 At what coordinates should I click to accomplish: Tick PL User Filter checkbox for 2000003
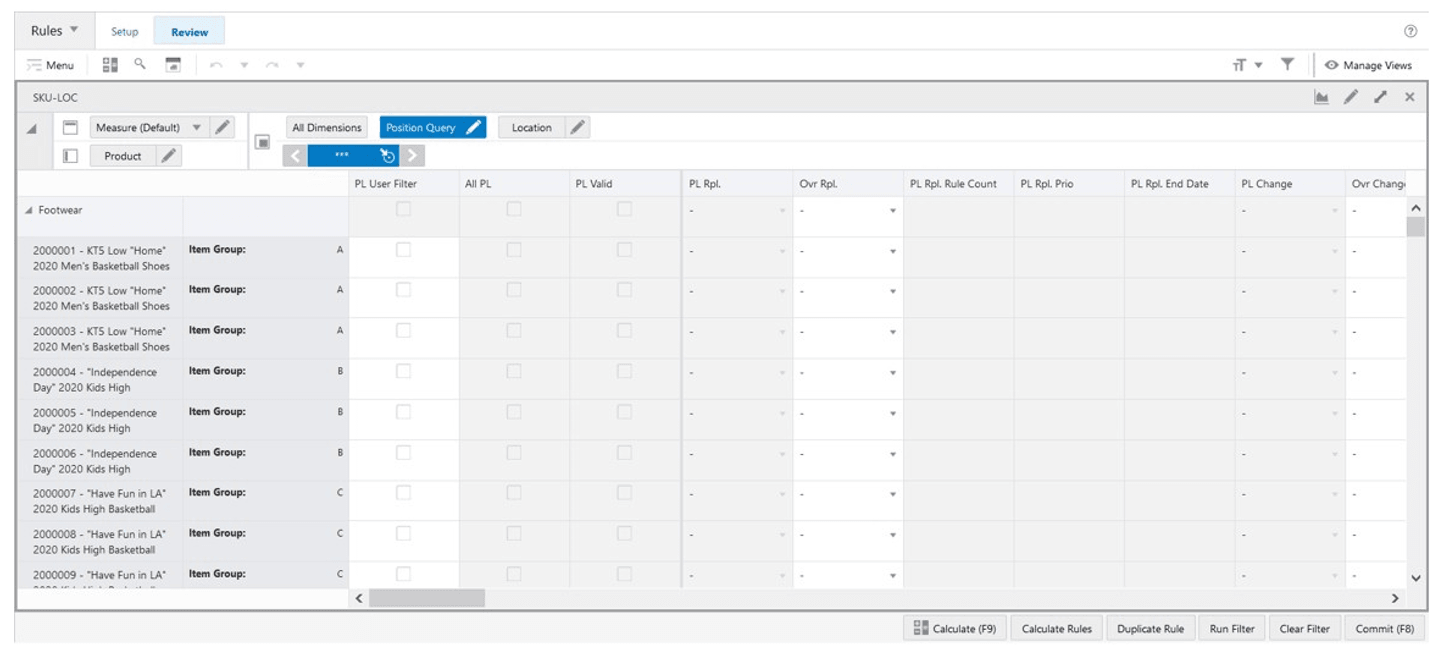403,331
